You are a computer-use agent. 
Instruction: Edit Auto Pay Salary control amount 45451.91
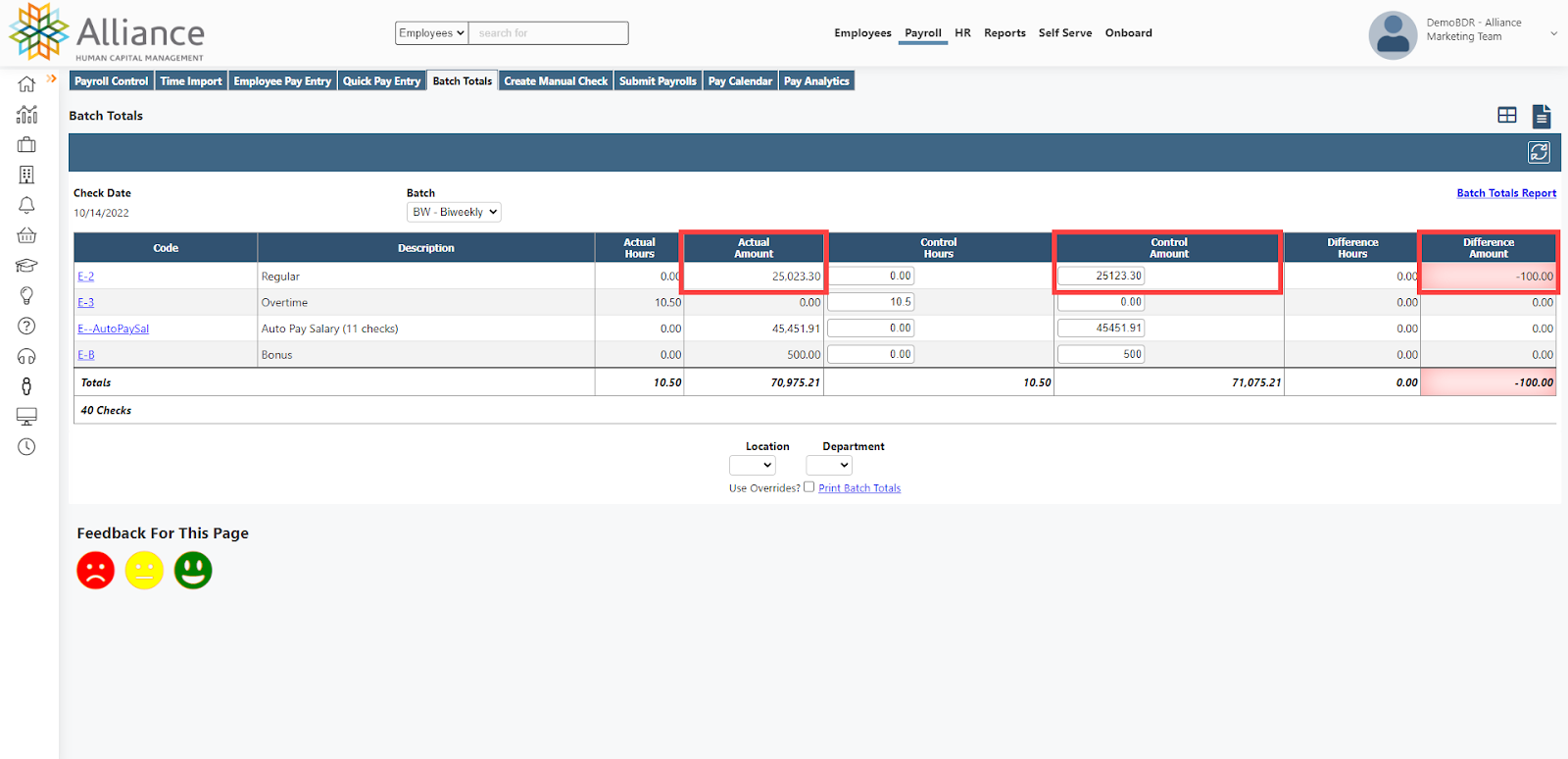pos(1101,329)
